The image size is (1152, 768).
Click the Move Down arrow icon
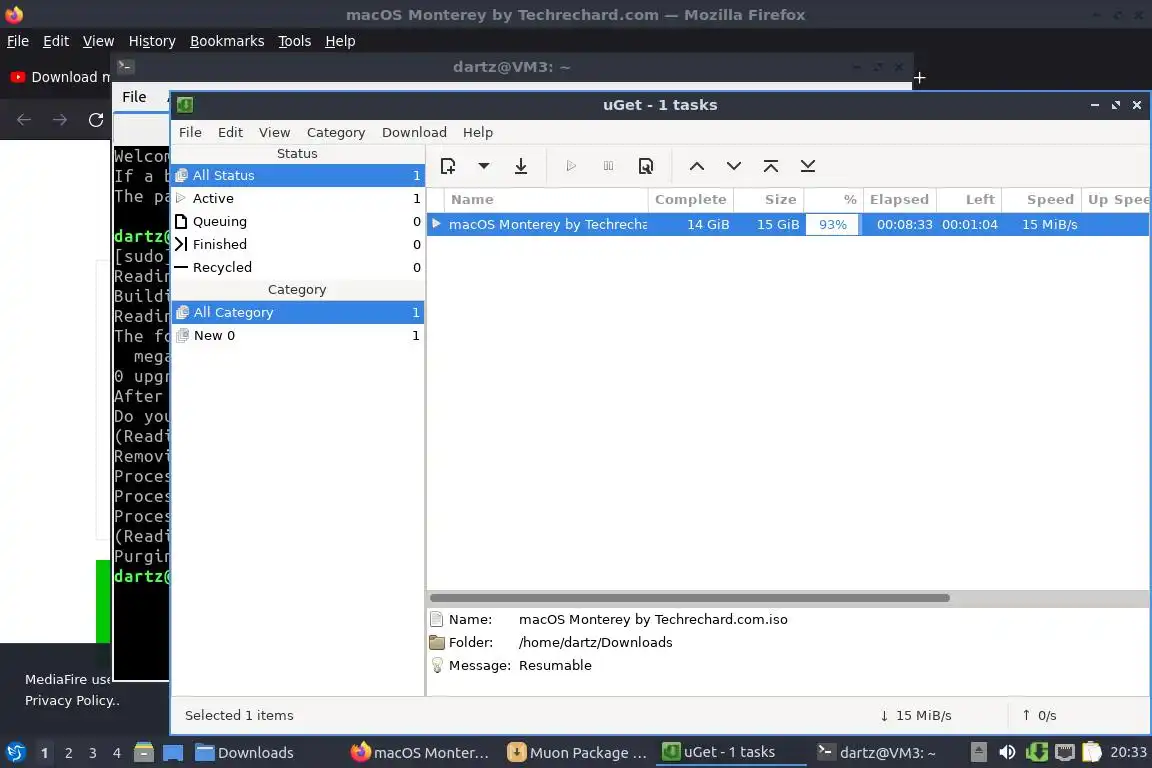[733, 166]
